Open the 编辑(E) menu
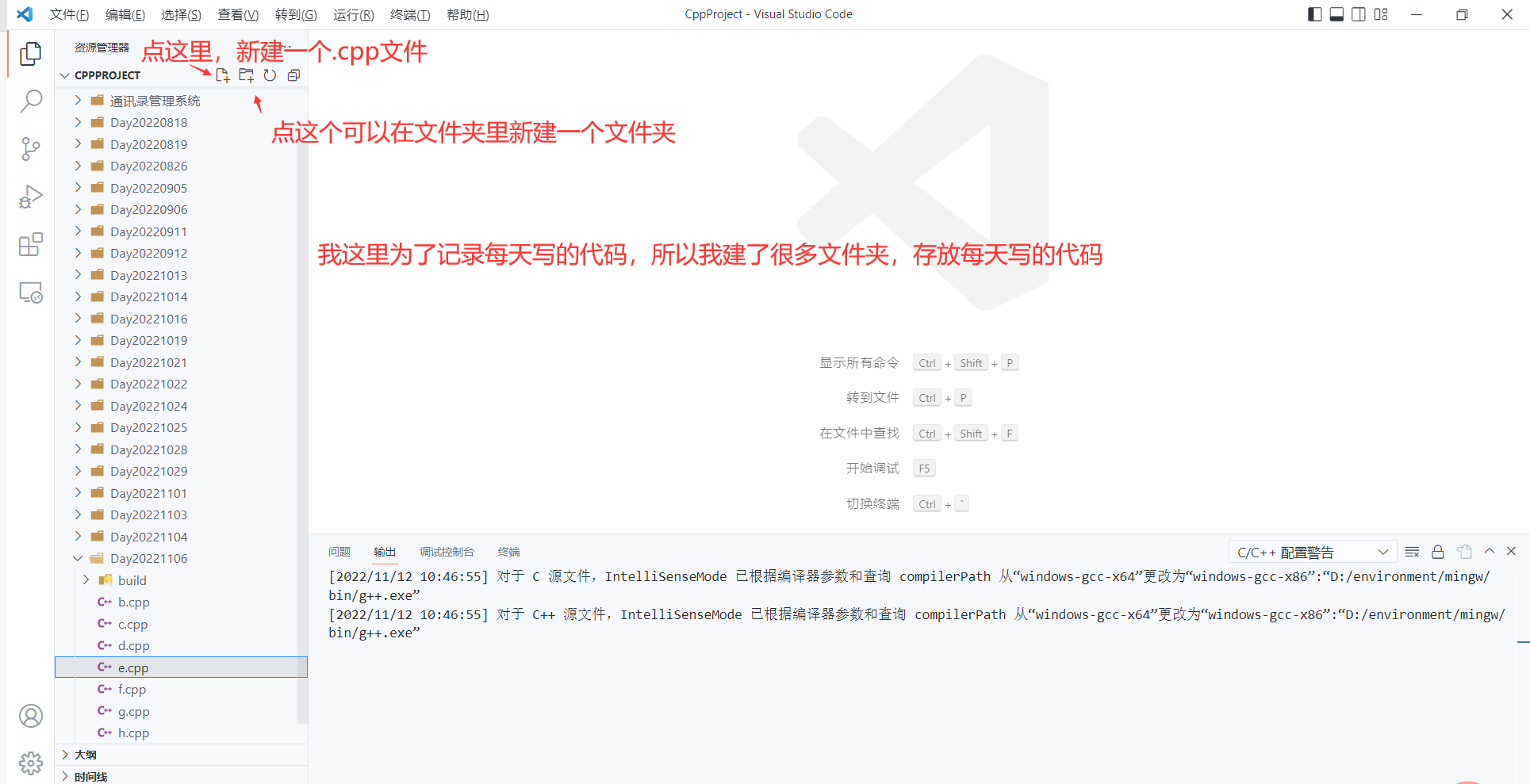Screen dimensions: 1530x784 (125, 14)
